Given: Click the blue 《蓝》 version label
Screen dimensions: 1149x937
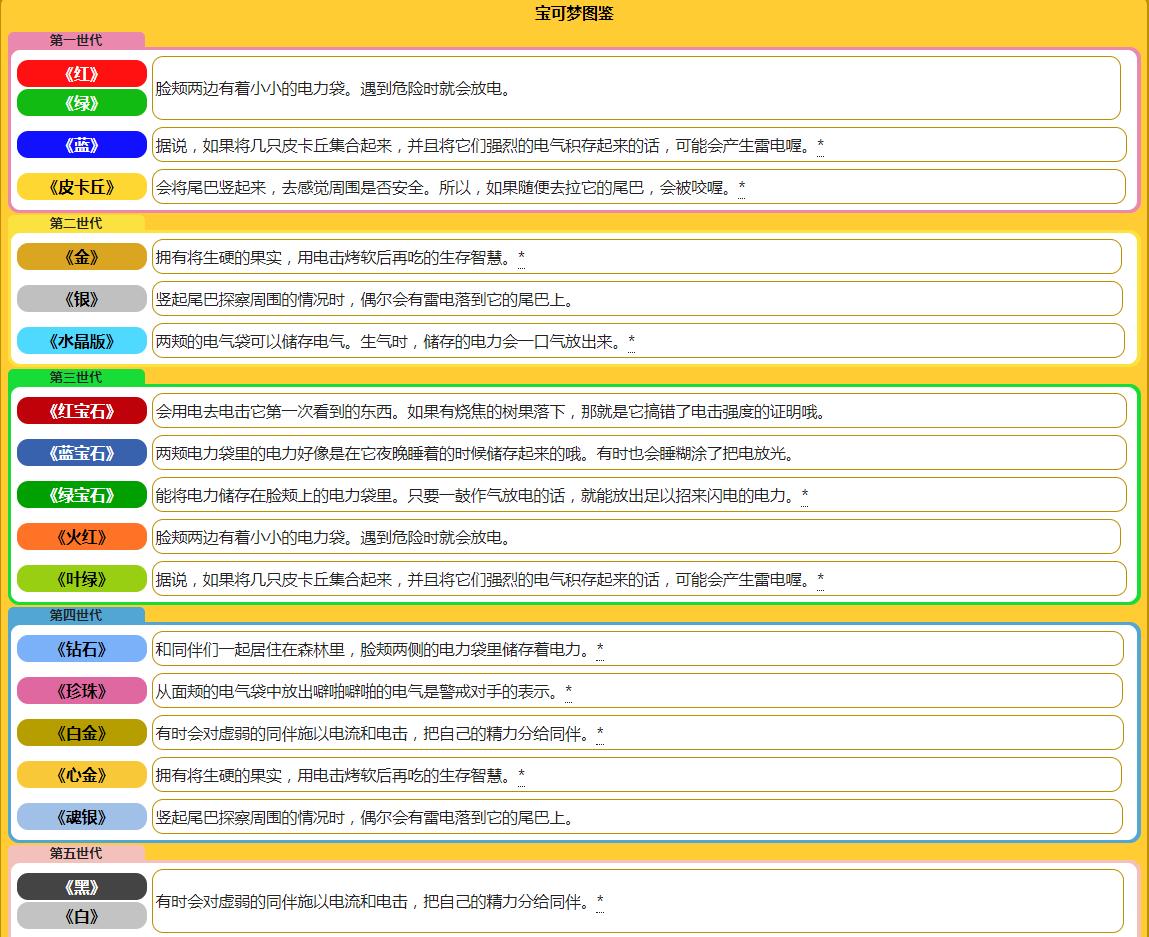Looking at the screenshot, I should [81, 144].
